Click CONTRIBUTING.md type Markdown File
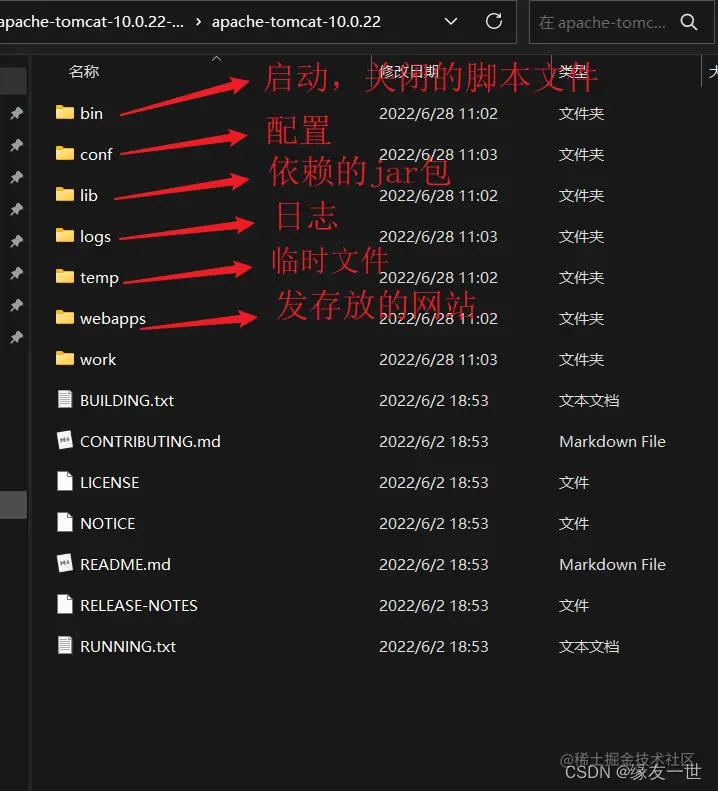718x791 pixels. pos(613,441)
